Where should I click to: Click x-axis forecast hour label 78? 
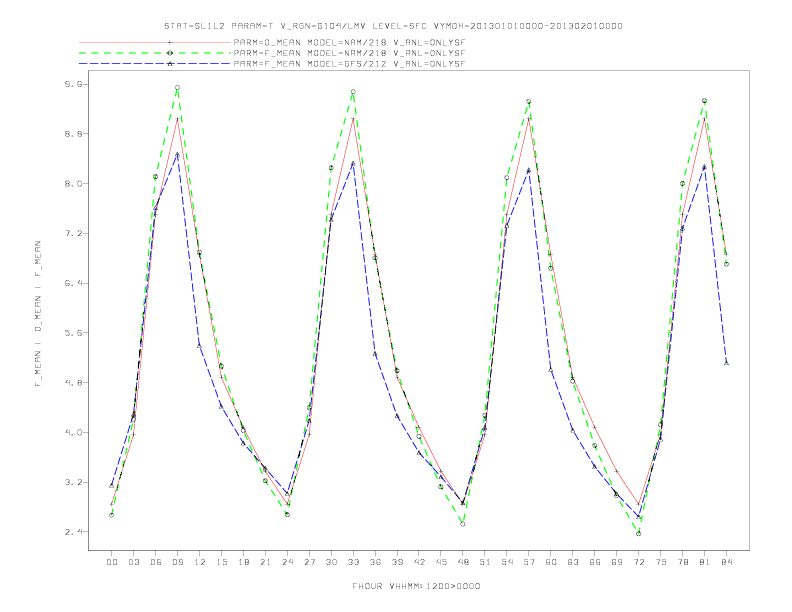(682, 562)
